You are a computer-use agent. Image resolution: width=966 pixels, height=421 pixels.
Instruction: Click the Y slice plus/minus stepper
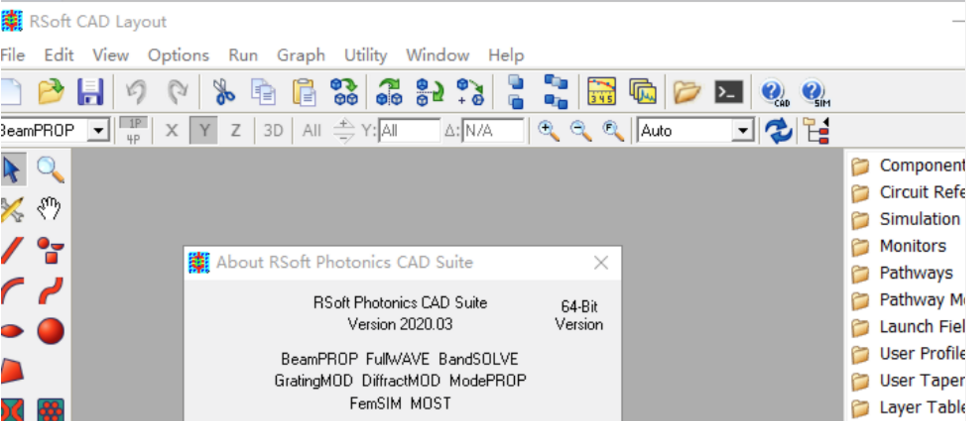pos(344,131)
